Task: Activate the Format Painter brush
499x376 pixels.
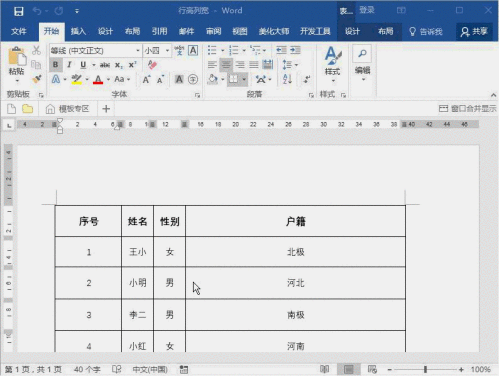Action: pos(36,79)
